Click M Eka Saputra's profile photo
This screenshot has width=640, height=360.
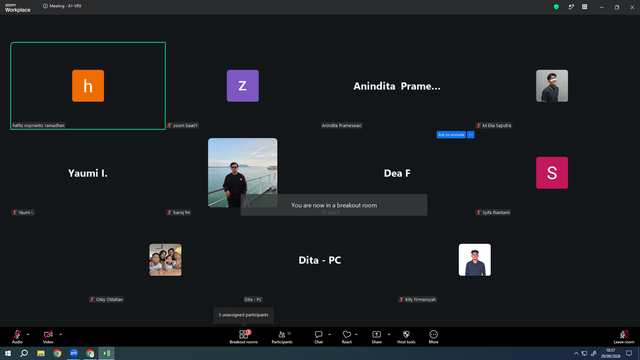pos(552,86)
